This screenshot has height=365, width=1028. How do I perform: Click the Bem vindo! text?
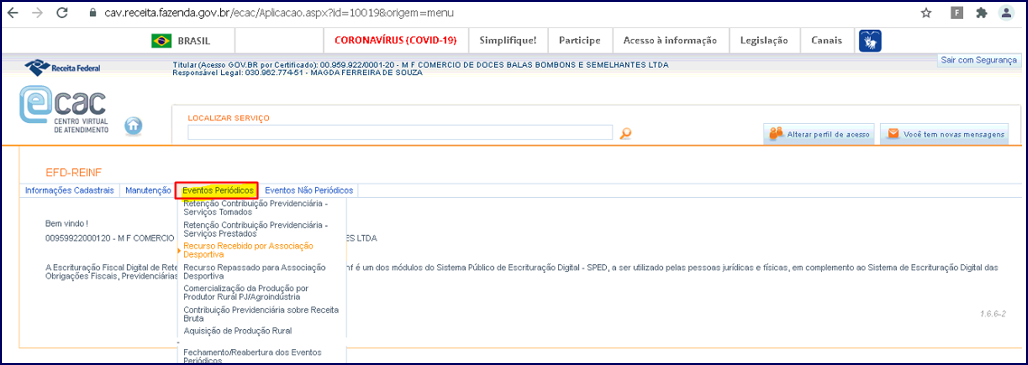[x=67, y=224]
